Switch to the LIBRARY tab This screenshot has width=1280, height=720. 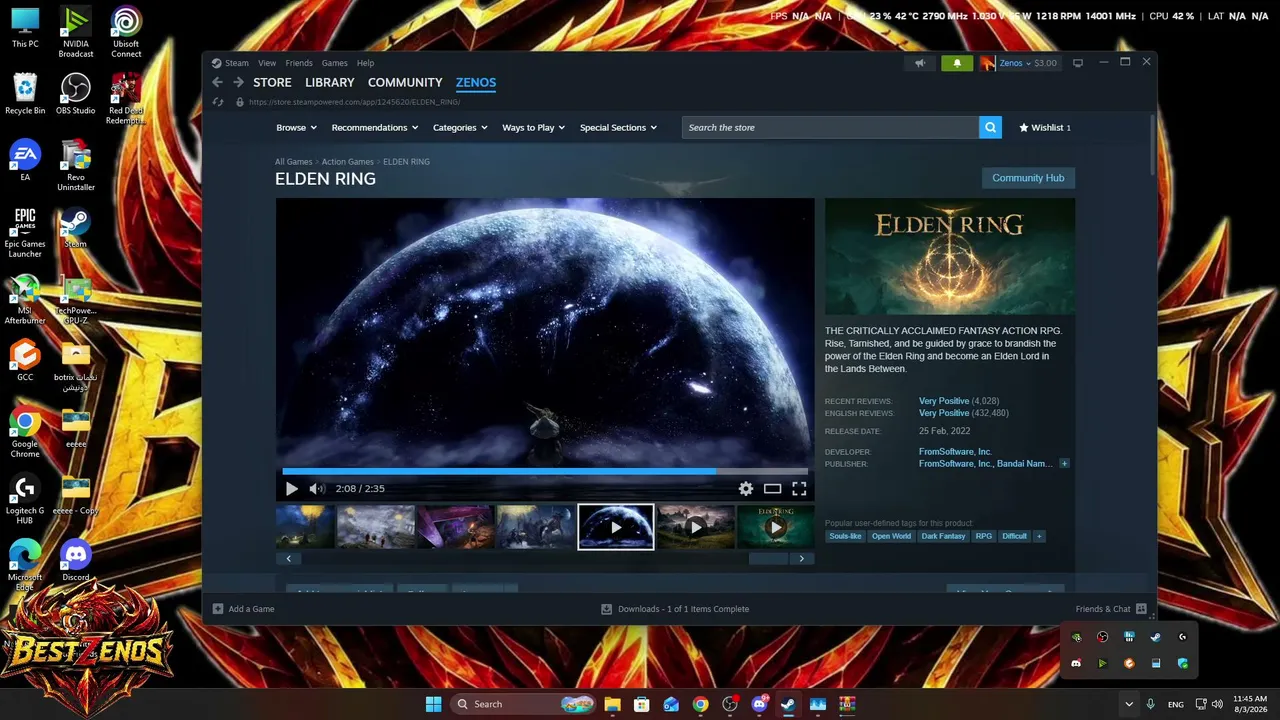pyautogui.click(x=330, y=83)
